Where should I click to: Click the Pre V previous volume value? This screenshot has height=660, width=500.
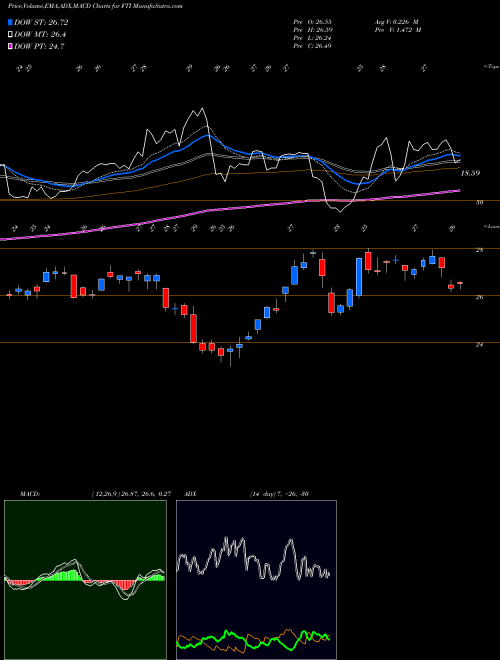coord(398,29)
